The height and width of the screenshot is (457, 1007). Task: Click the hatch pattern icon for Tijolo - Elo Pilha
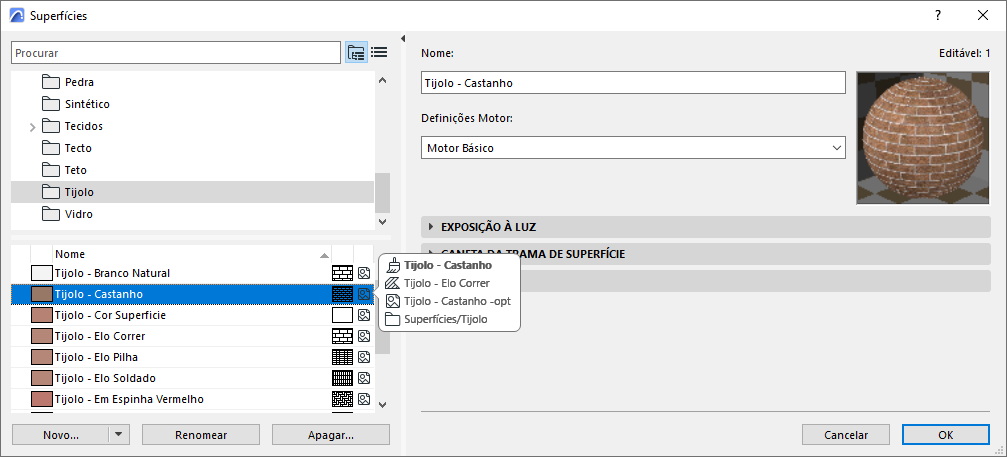pyautogui.click(x=342, y=357)
